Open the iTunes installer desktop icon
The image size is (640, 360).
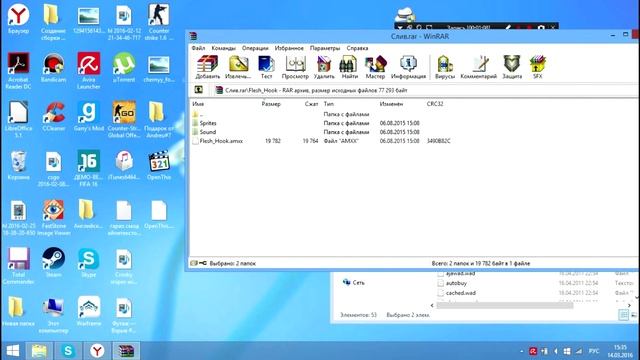coord(124,165)
